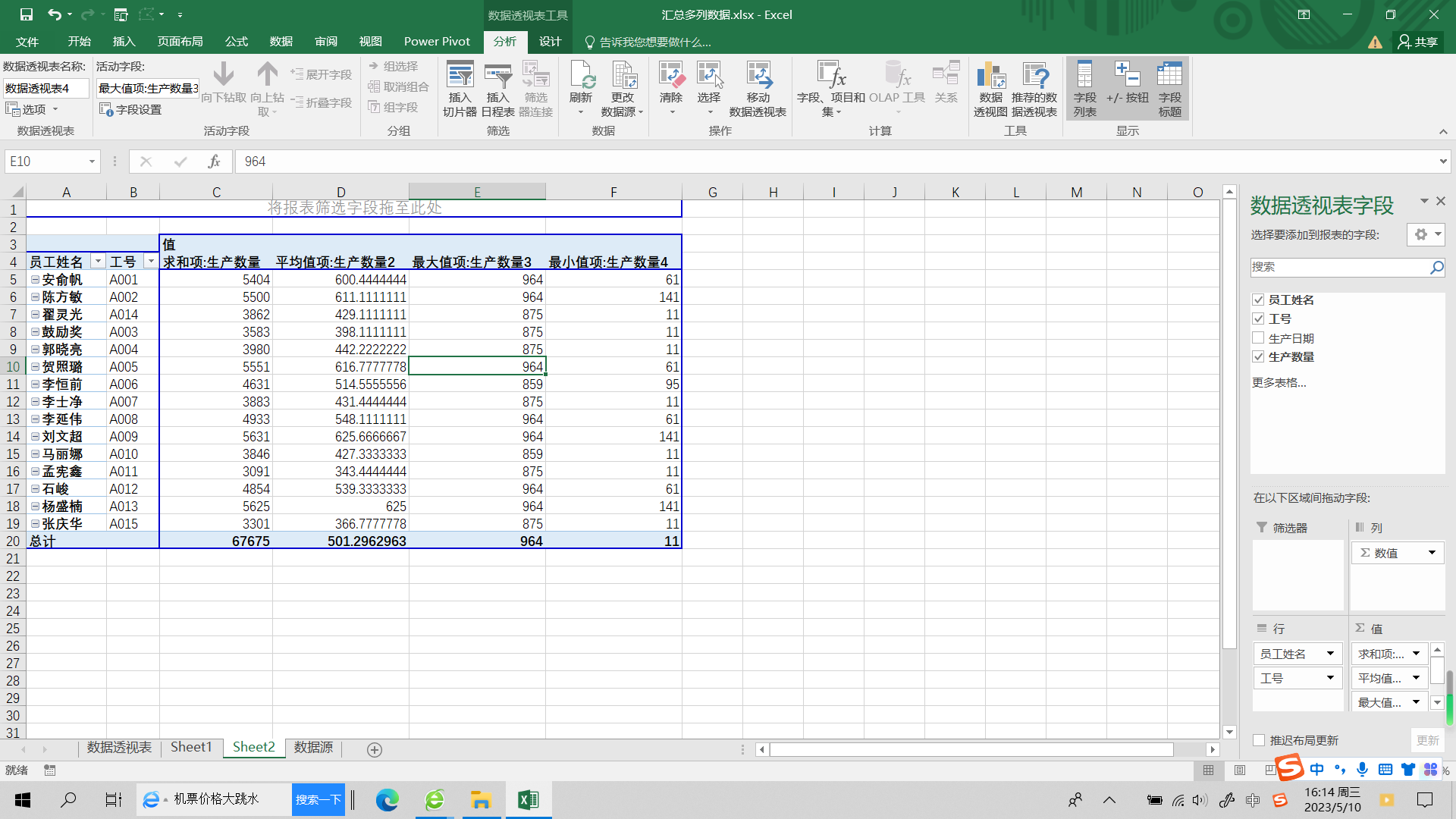The width and height of the screenshot is (1456, 819).
Task: Click the Drill Down arrow icon
Action: [x=223, y=75]
